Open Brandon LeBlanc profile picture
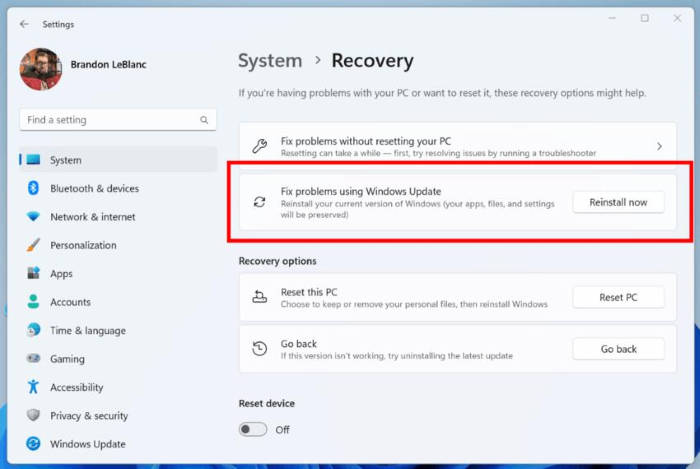Screen dimensions: 700x469 (x=41, y=69)
